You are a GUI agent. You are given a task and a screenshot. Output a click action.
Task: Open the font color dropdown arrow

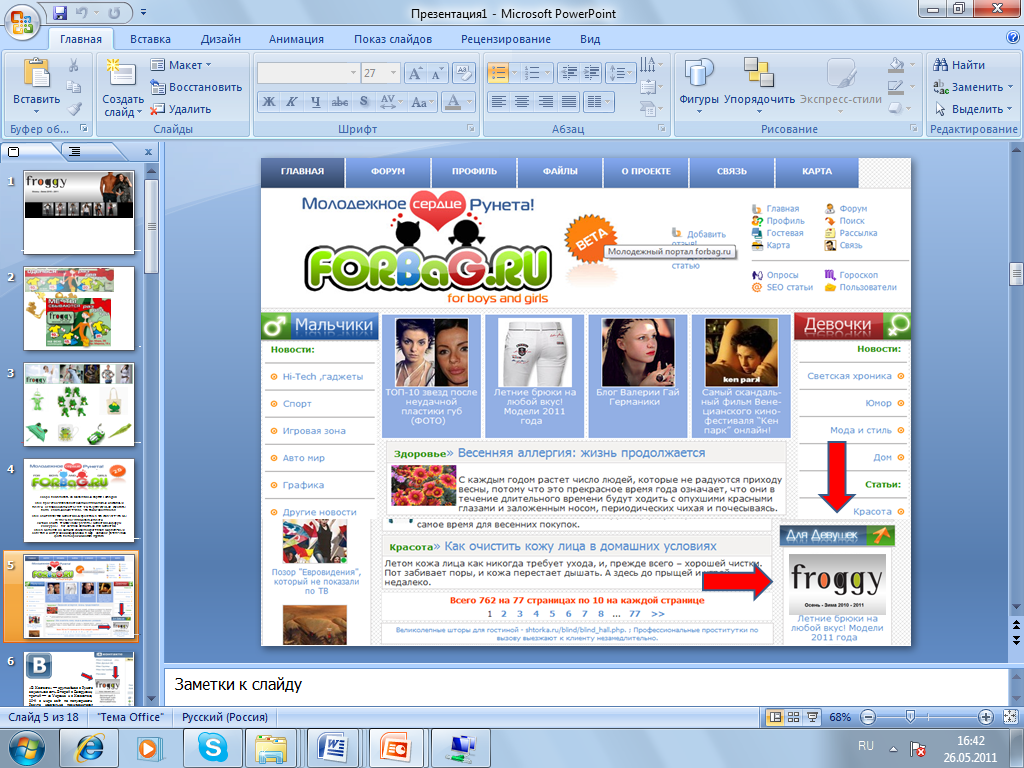pyautogui.click(x=469, y=102)
